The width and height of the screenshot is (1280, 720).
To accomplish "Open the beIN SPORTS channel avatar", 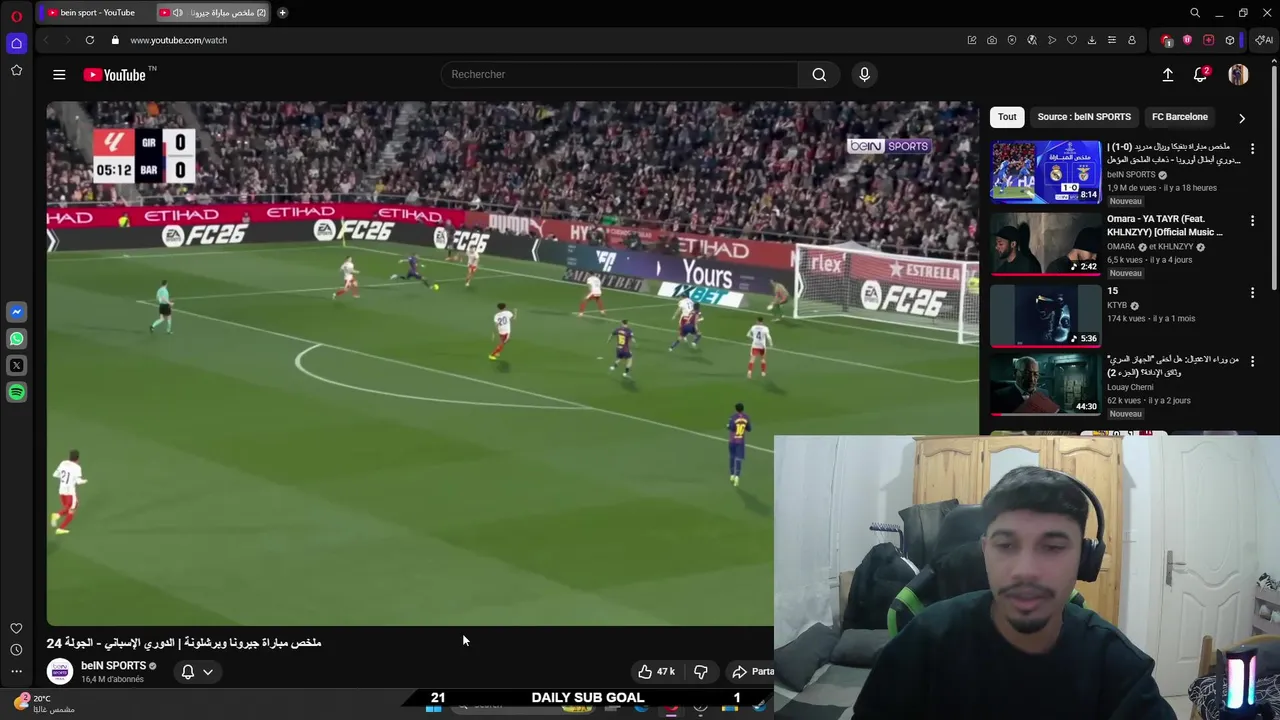I will (60, 672).
